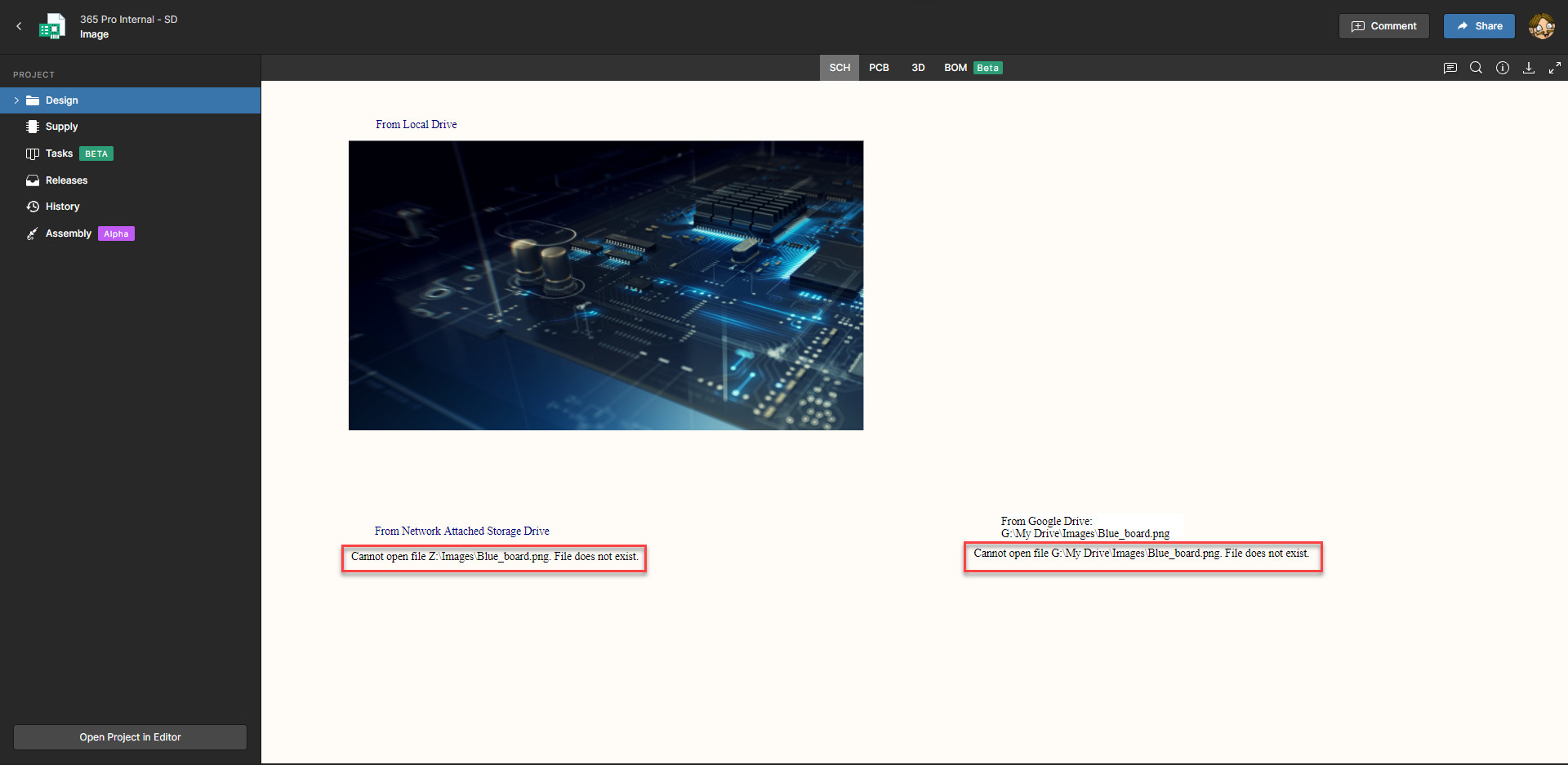Click the back arrow in header
This screenshot has width=1568, height=765.
pyautogui.click(x=19, y=26)
